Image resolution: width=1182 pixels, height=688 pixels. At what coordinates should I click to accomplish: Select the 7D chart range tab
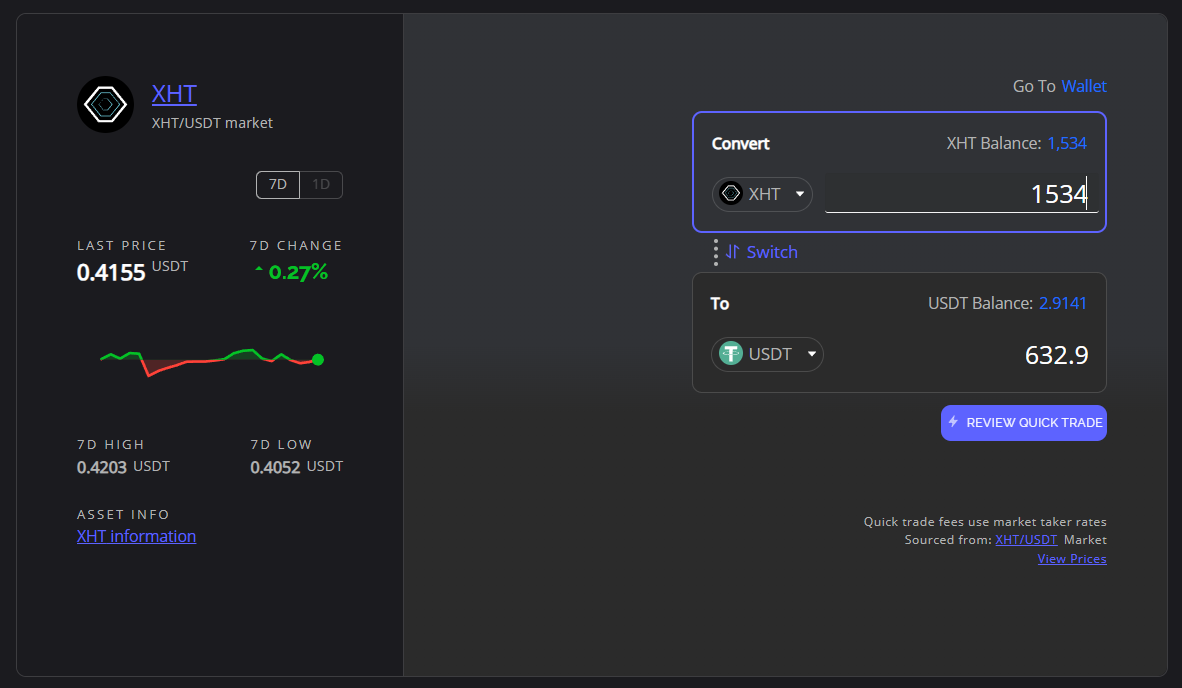coord(278,185)
